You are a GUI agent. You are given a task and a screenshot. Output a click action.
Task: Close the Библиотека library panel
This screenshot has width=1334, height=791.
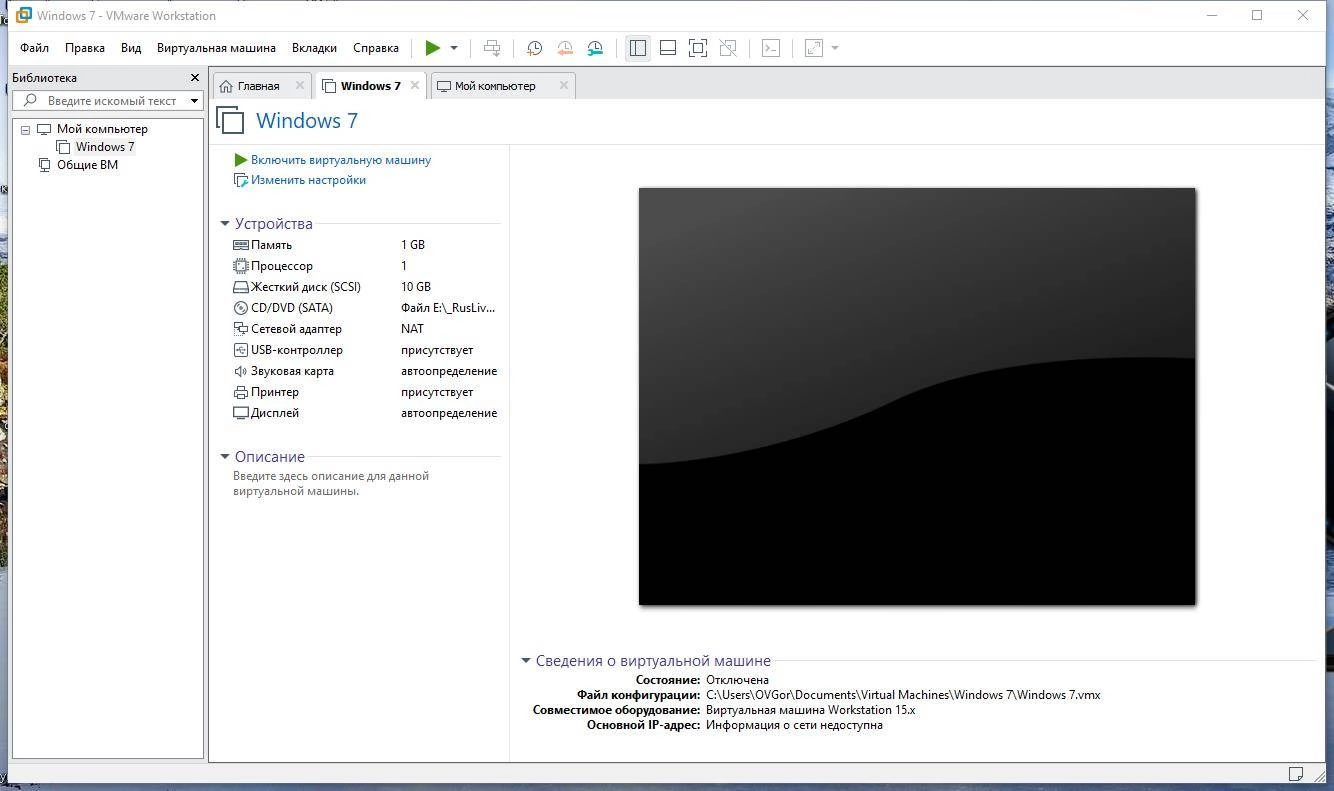(x=195, y=78)
